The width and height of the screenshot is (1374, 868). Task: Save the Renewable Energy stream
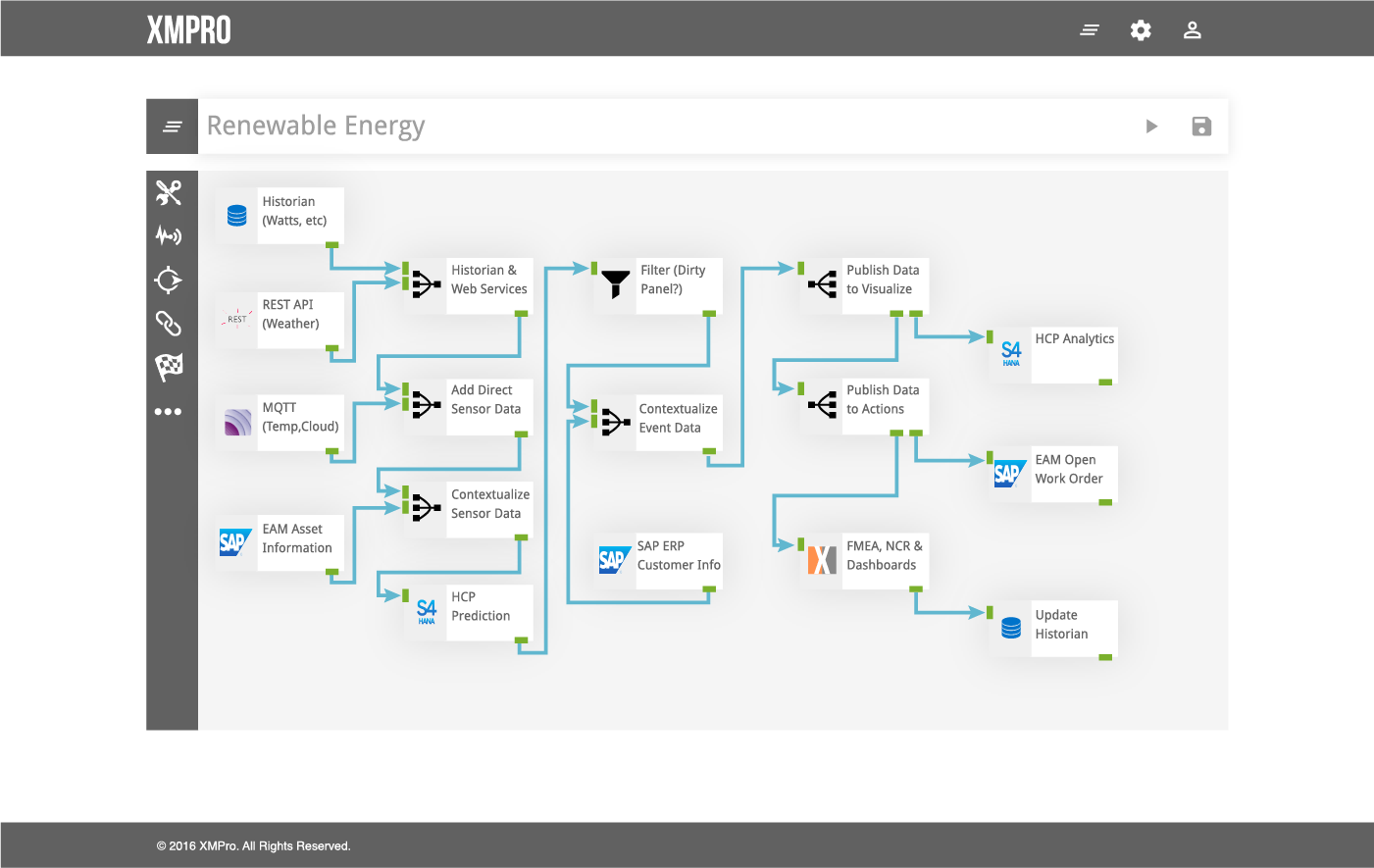pyautogui.click(x=1201, y=127)
